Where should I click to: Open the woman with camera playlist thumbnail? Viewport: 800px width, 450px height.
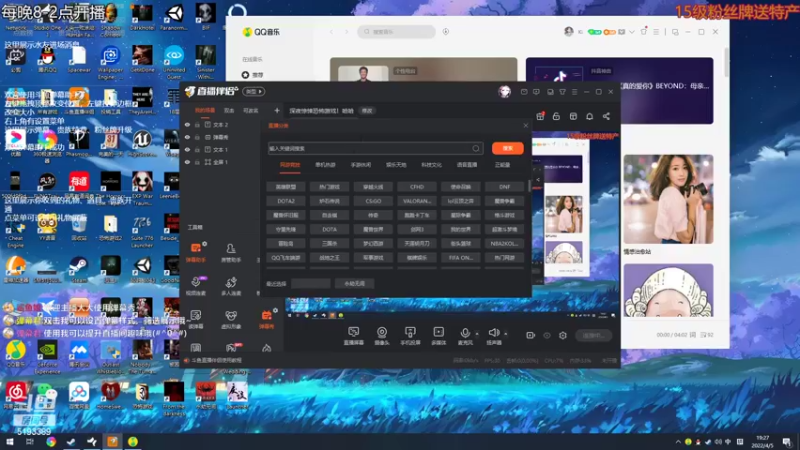click(668, 199)
